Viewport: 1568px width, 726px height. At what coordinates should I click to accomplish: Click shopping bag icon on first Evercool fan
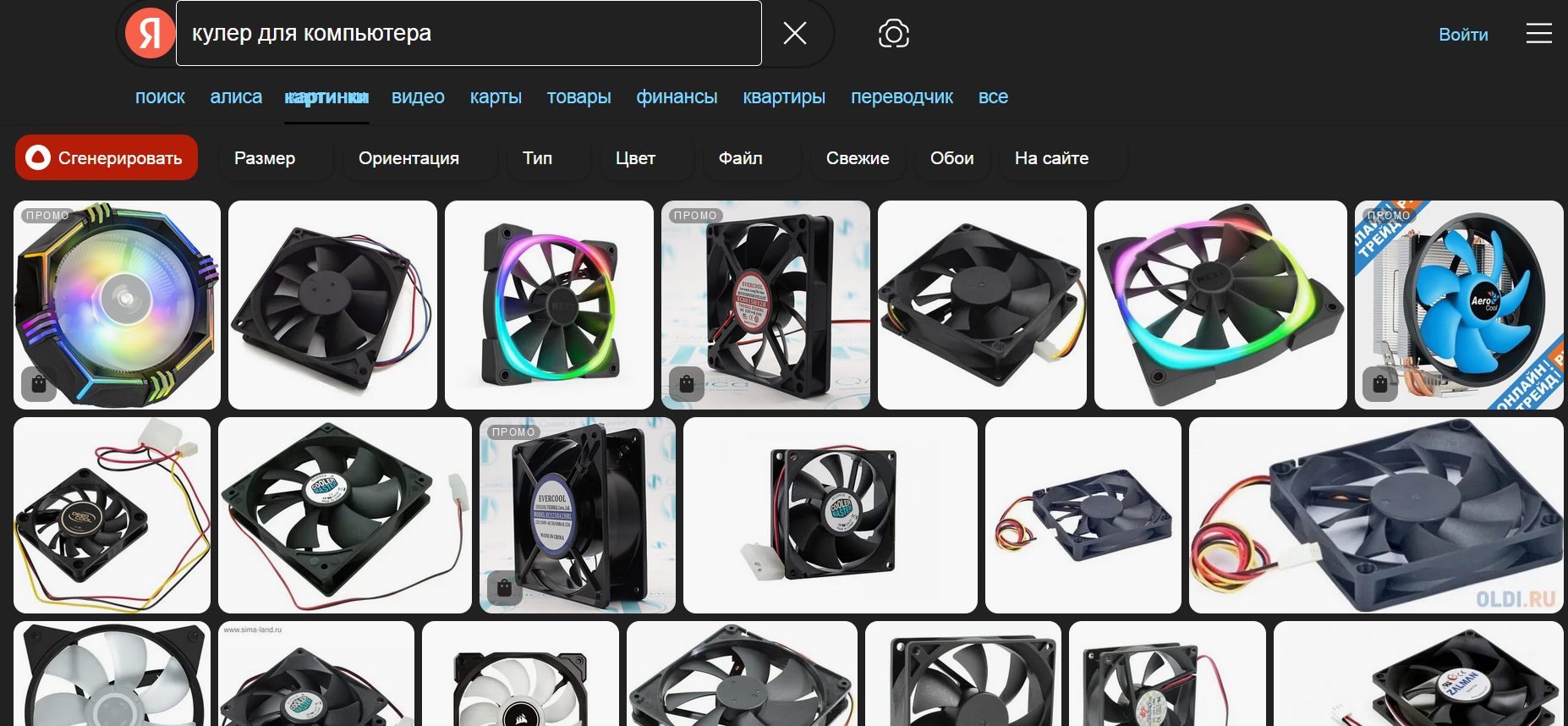[x=687, y=384]
